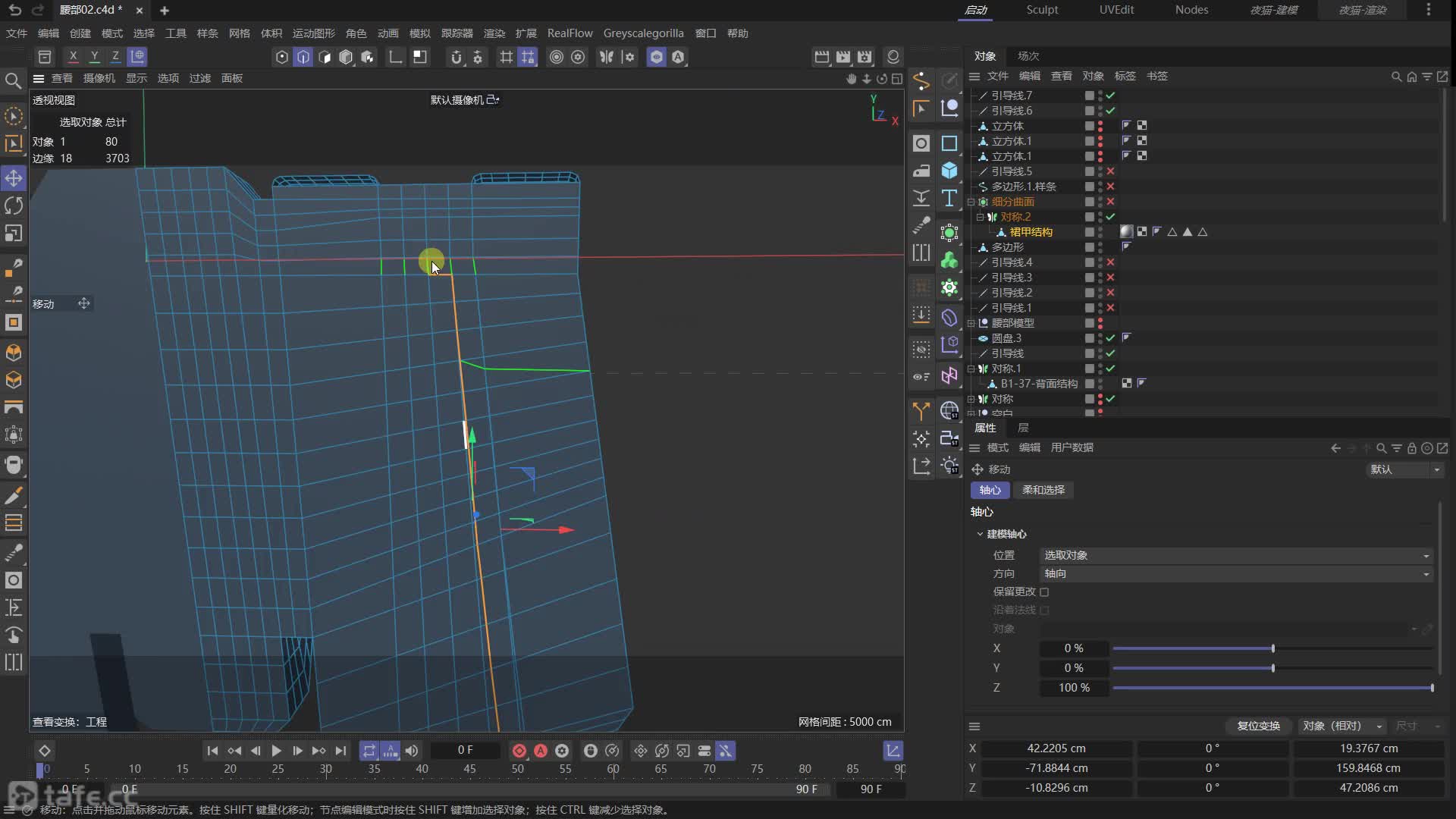The height and width of the screenshot is (819, 1456).
Task: Toggle Z axis lock
Action: click(115, 56)
